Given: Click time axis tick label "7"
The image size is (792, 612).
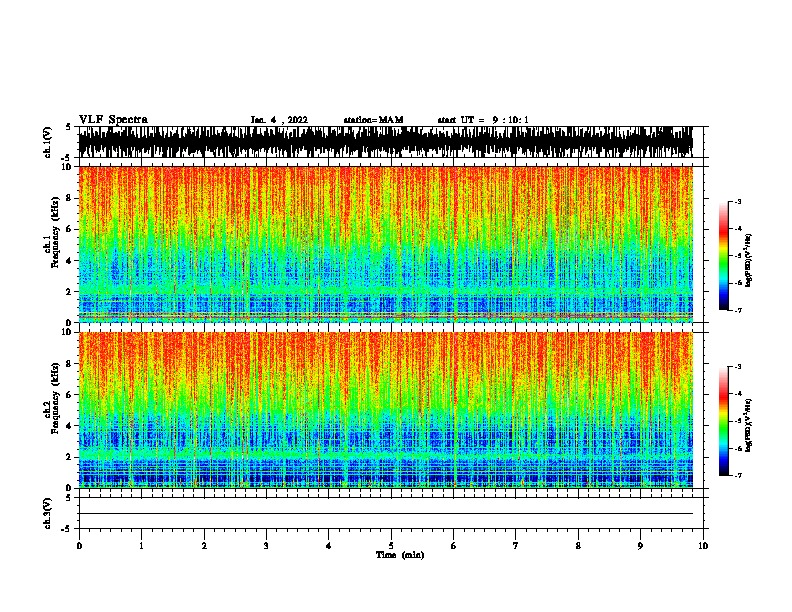Looking at the screenshot, I should [516, 546].
